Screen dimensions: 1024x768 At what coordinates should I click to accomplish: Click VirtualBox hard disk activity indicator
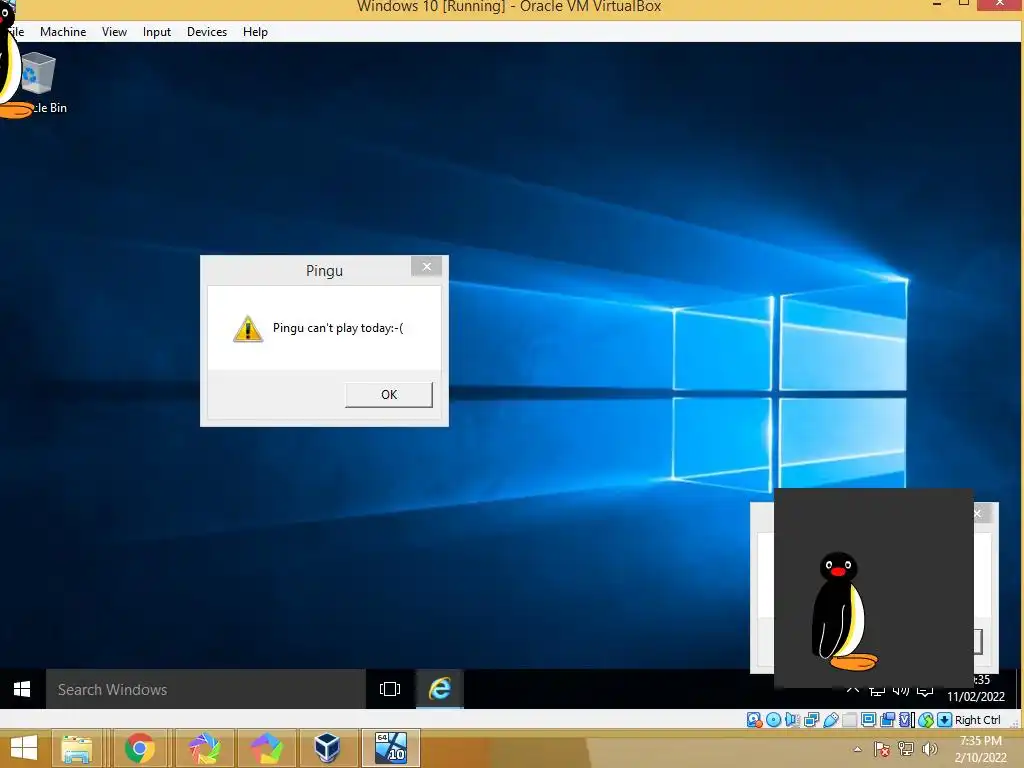point(754,720)
